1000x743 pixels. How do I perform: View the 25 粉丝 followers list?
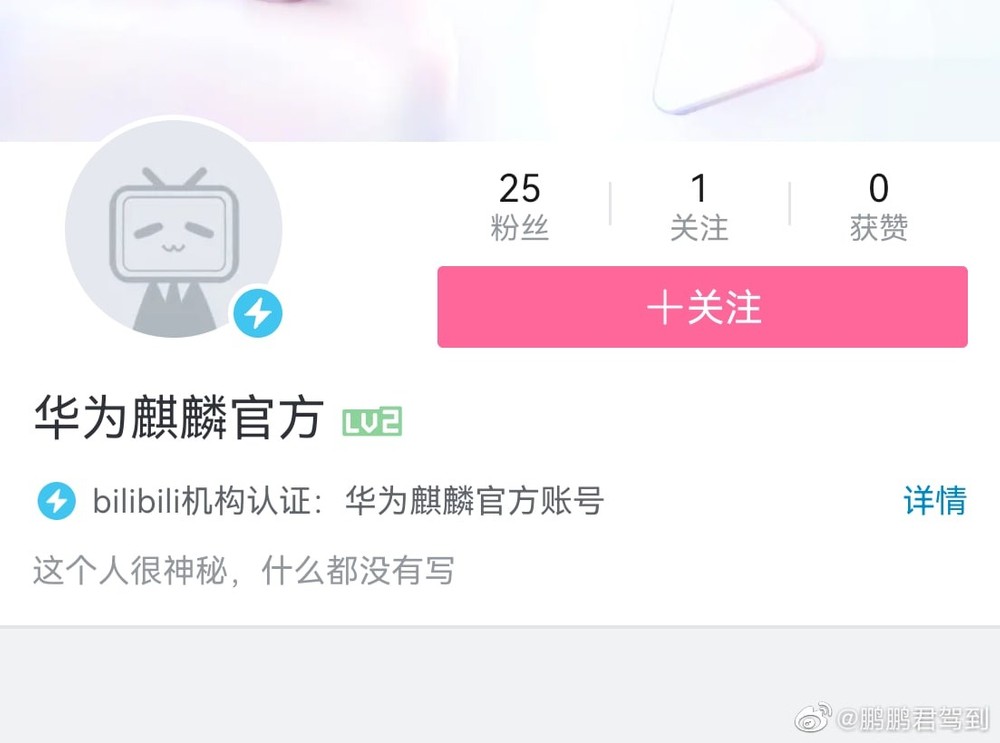(x=520, y=205)
